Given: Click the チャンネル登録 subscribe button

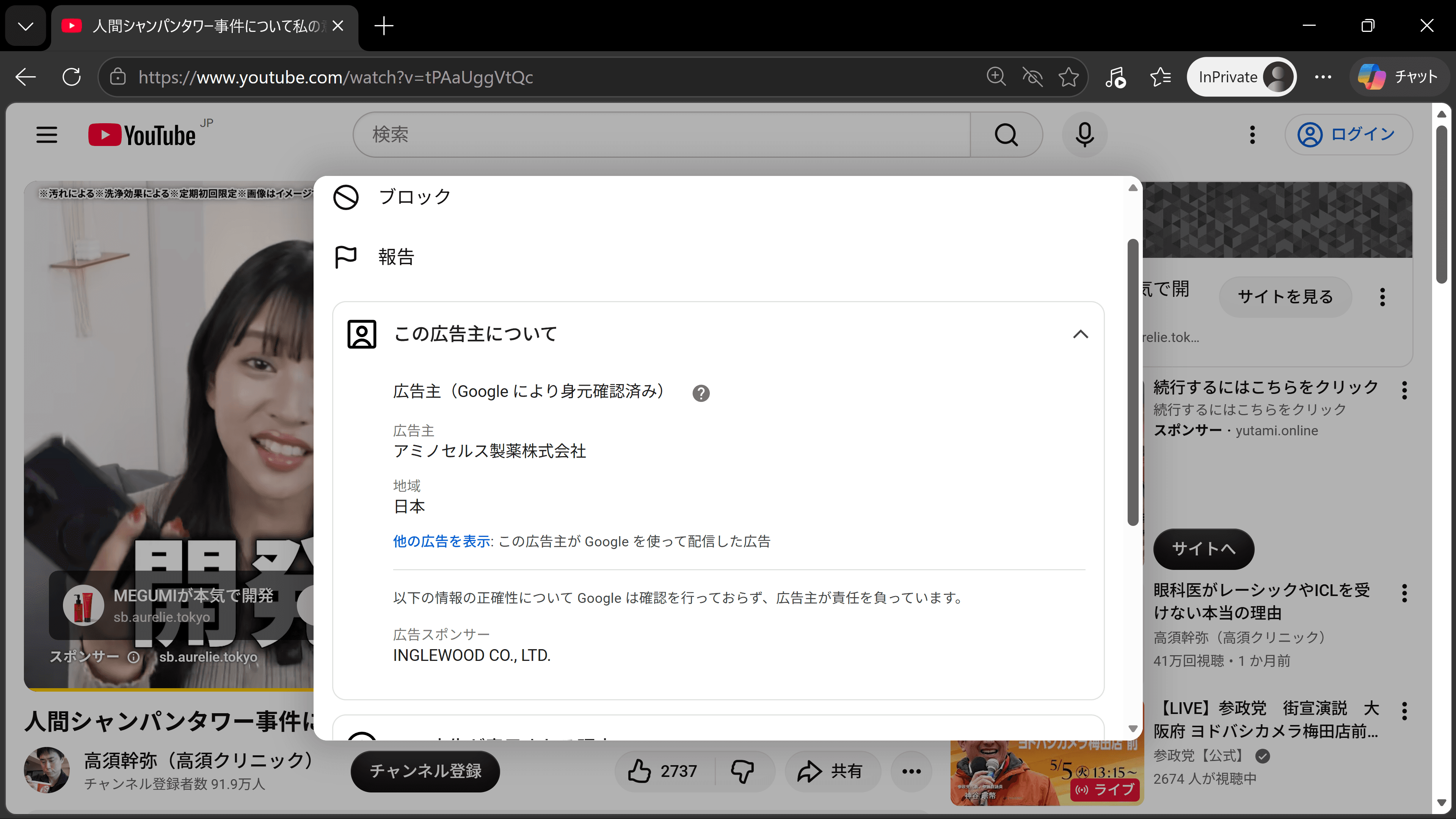Looking at the screenshot, I should (x=425, y=772).
